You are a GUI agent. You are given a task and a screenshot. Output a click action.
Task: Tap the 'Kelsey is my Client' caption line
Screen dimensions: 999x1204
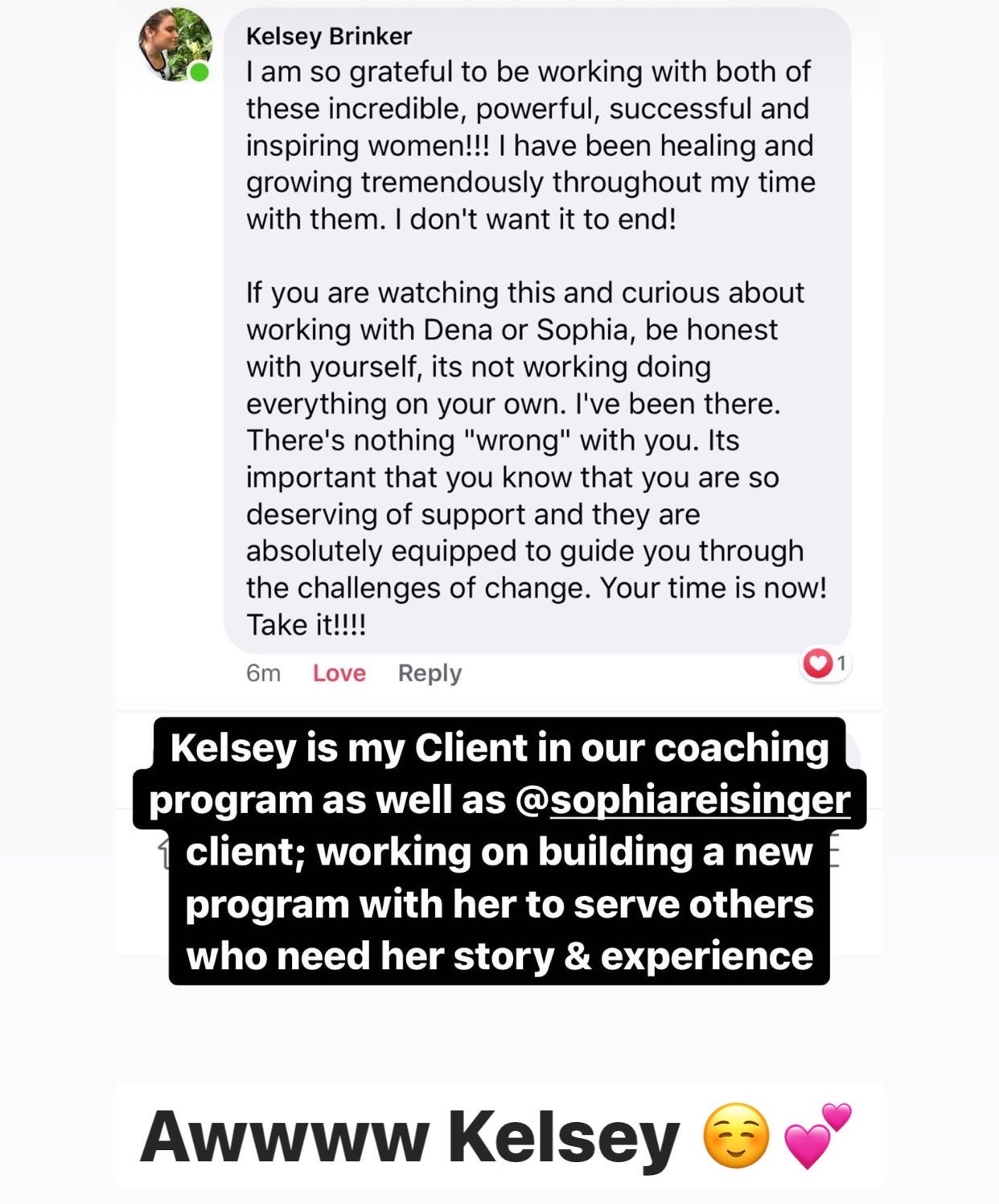click(499, 748)
